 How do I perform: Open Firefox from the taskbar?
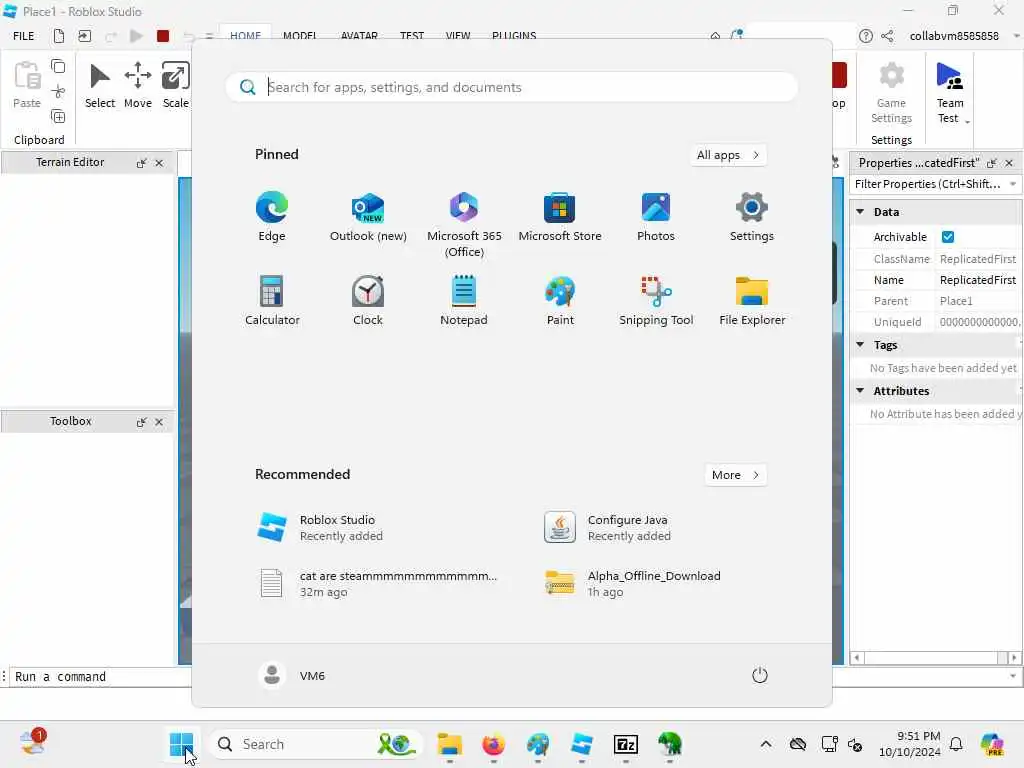pyautogui.click(x=493, y=744)
